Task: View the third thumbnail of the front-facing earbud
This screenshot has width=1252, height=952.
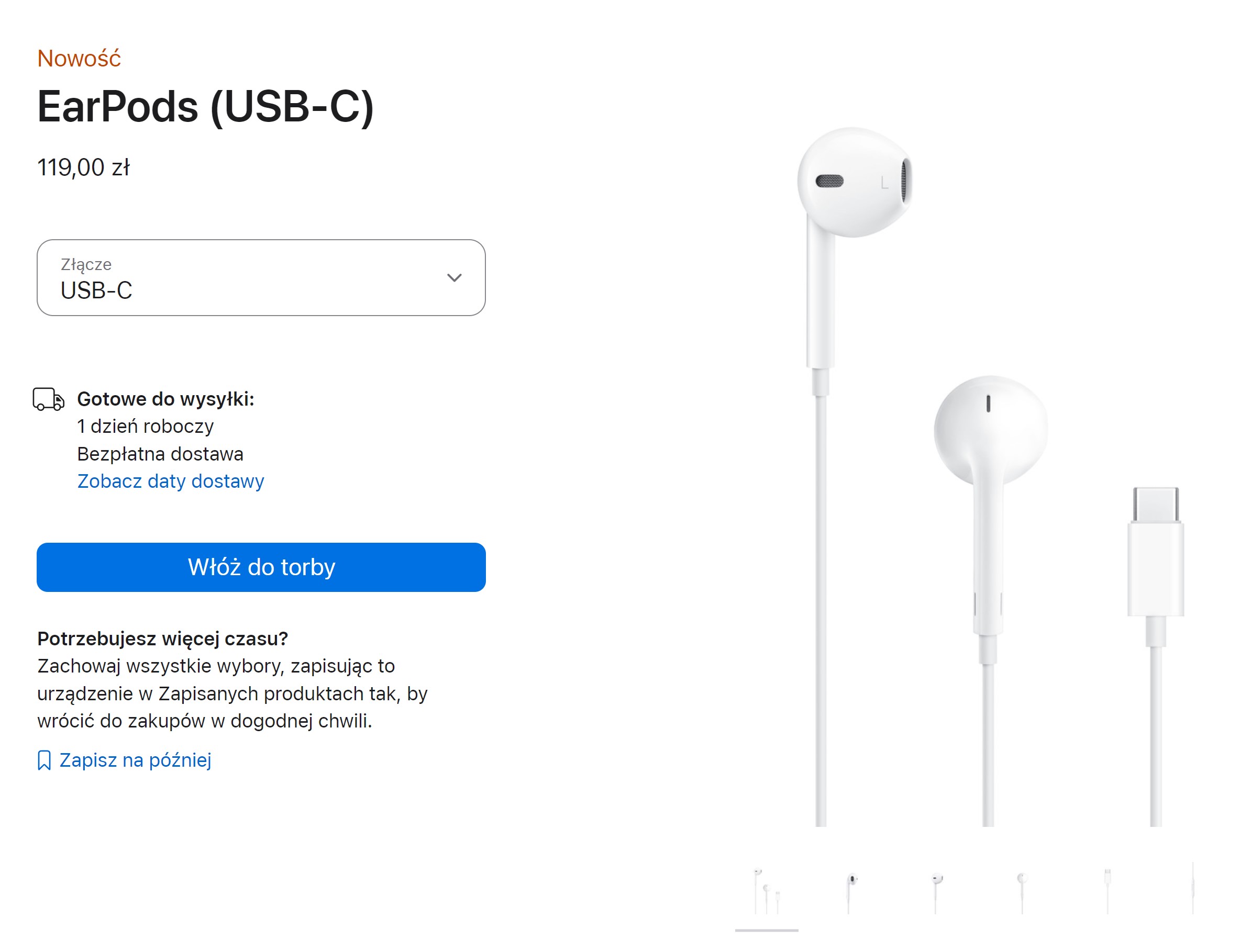Action: [937, 890]
